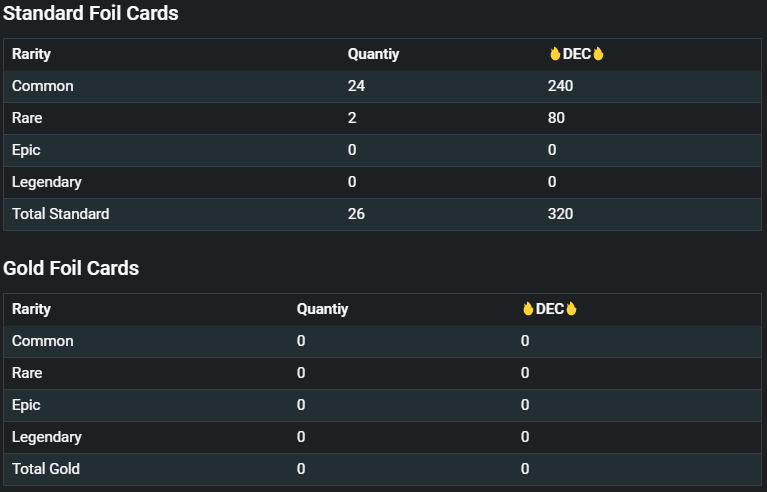Select the Gold Foil Cards heading
This screenshot has width=767, height=492.
[71, 268]
